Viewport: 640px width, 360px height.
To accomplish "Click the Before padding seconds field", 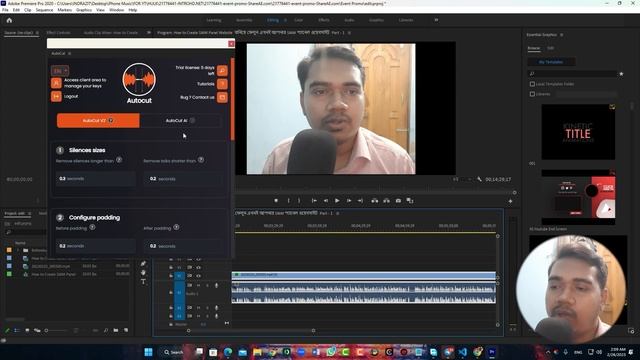I will click(x=96, y=246).
